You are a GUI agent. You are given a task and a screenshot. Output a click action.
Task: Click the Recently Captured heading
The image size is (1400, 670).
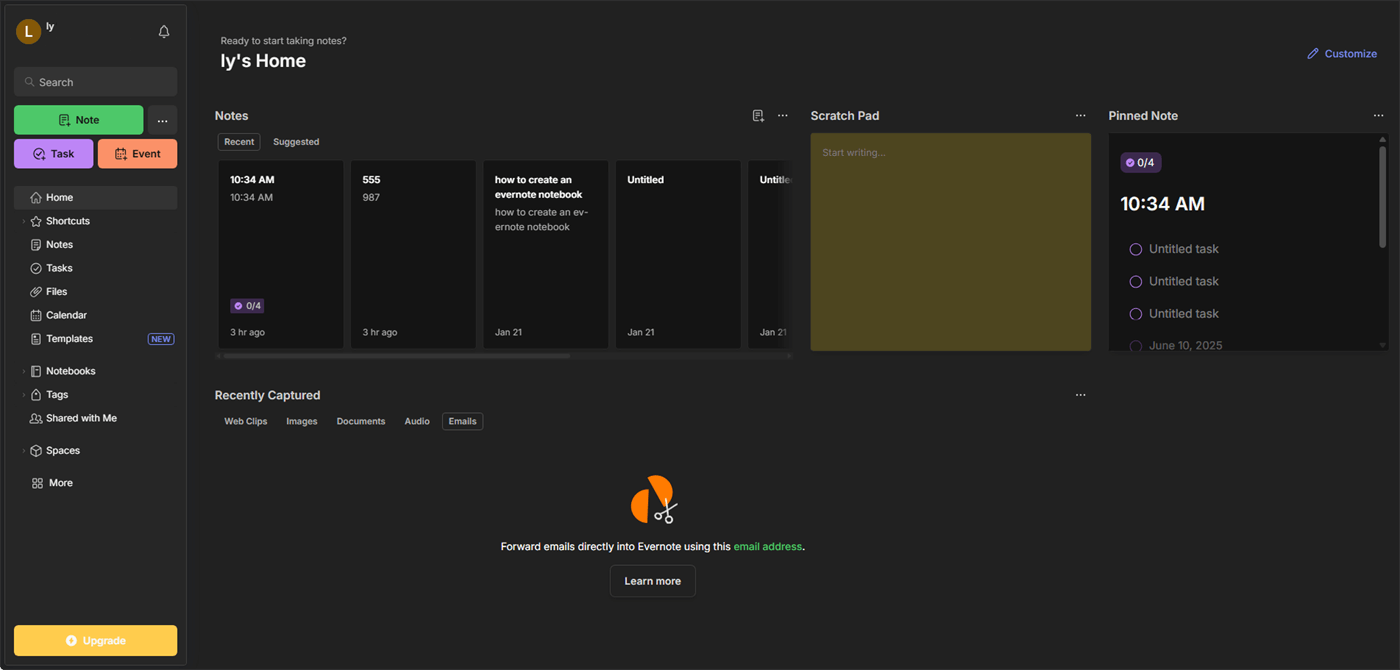coord(268,395)
